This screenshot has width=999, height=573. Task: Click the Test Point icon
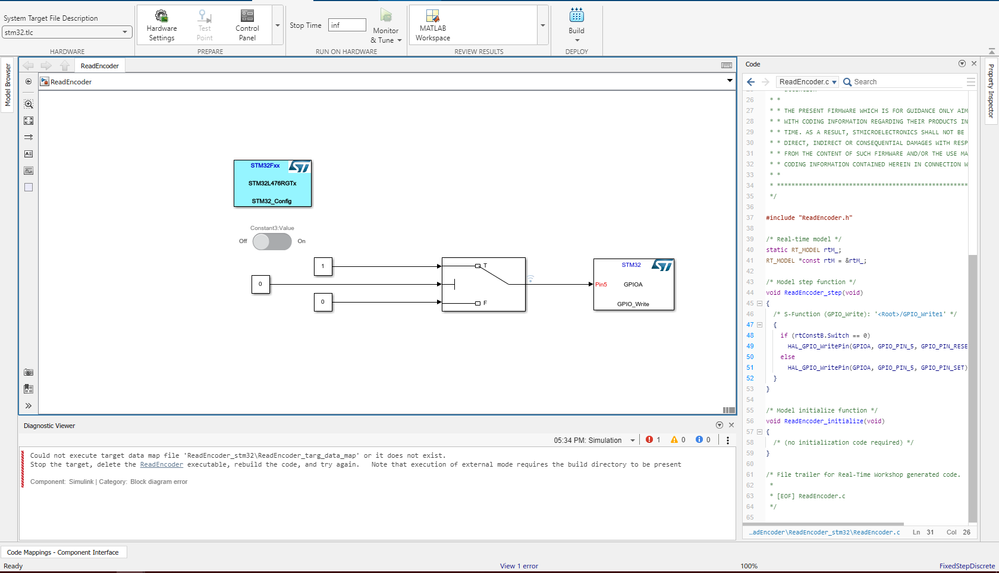(204, 15)
